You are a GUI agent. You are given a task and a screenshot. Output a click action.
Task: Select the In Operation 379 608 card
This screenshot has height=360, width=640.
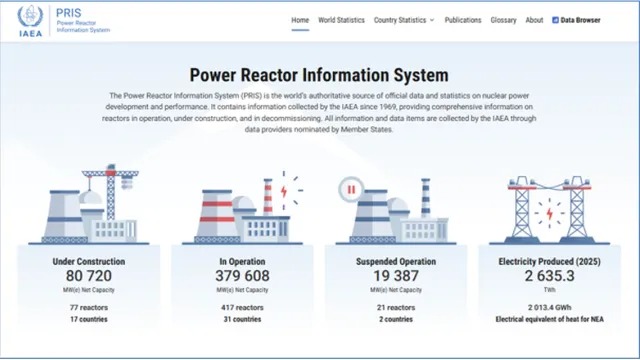click(x=242, y=288)
